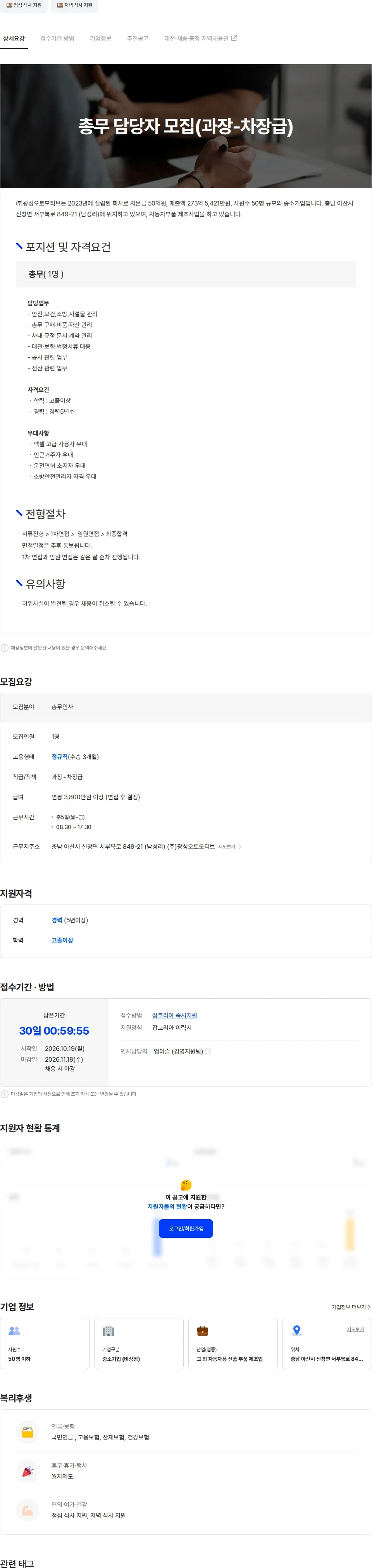
Task: Click the 기업구분 building icon
Action: [x=108, y=1331]
